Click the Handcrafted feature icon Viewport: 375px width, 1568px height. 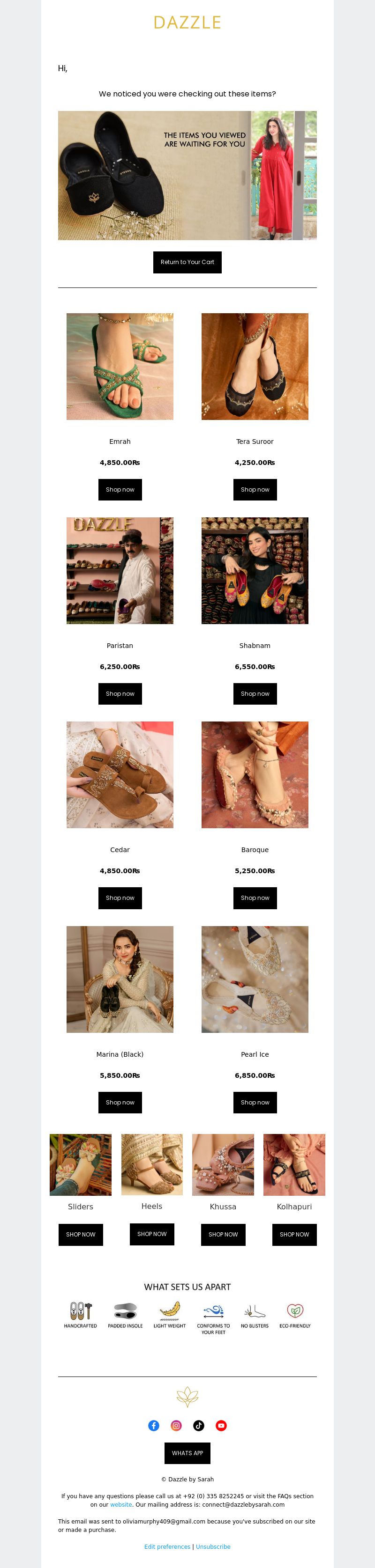(x=81, y=1310)
